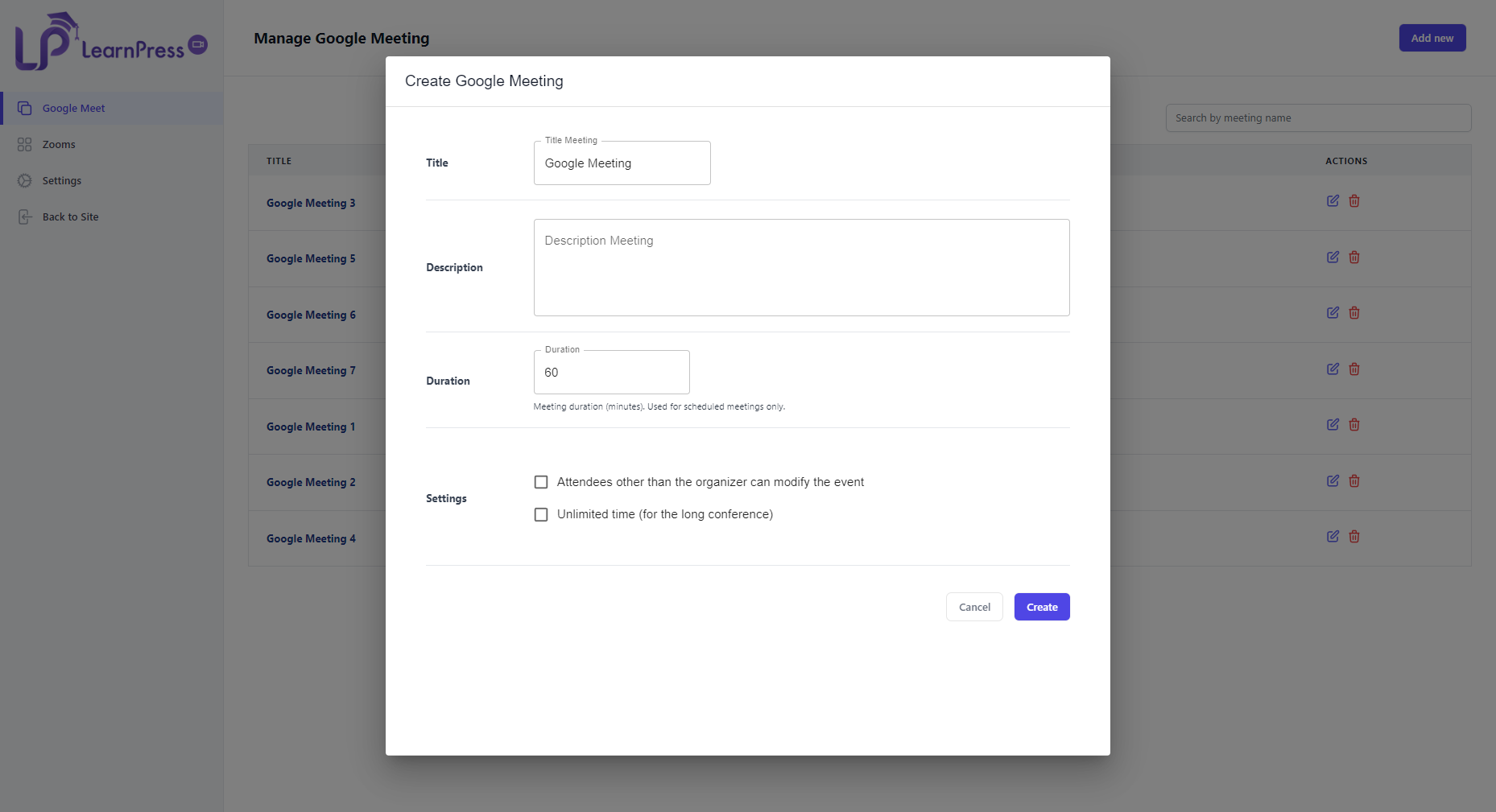This screenshot has height=812, width=1496.
Task: Click the trash icon for Google Meeting 2
Action: [x=1354, y=481]
